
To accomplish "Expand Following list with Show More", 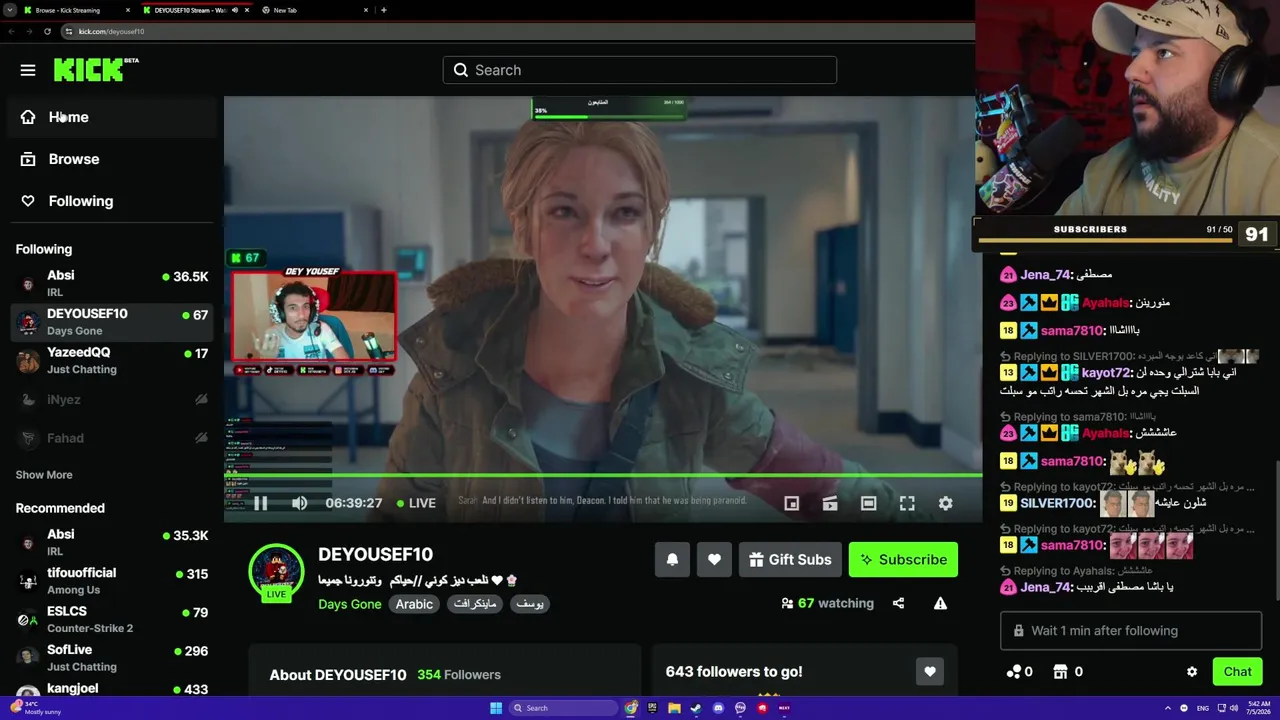I will coord(44,475).
